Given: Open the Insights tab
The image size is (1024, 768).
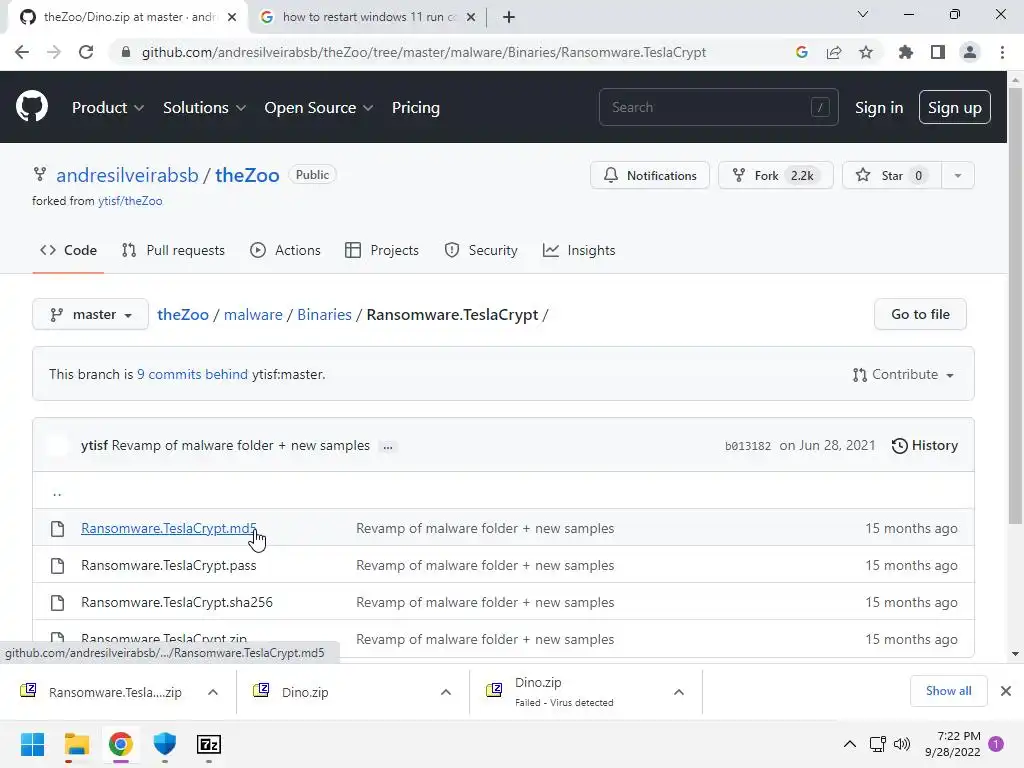Looking at the screenshot, I should (x=579, y=250).
